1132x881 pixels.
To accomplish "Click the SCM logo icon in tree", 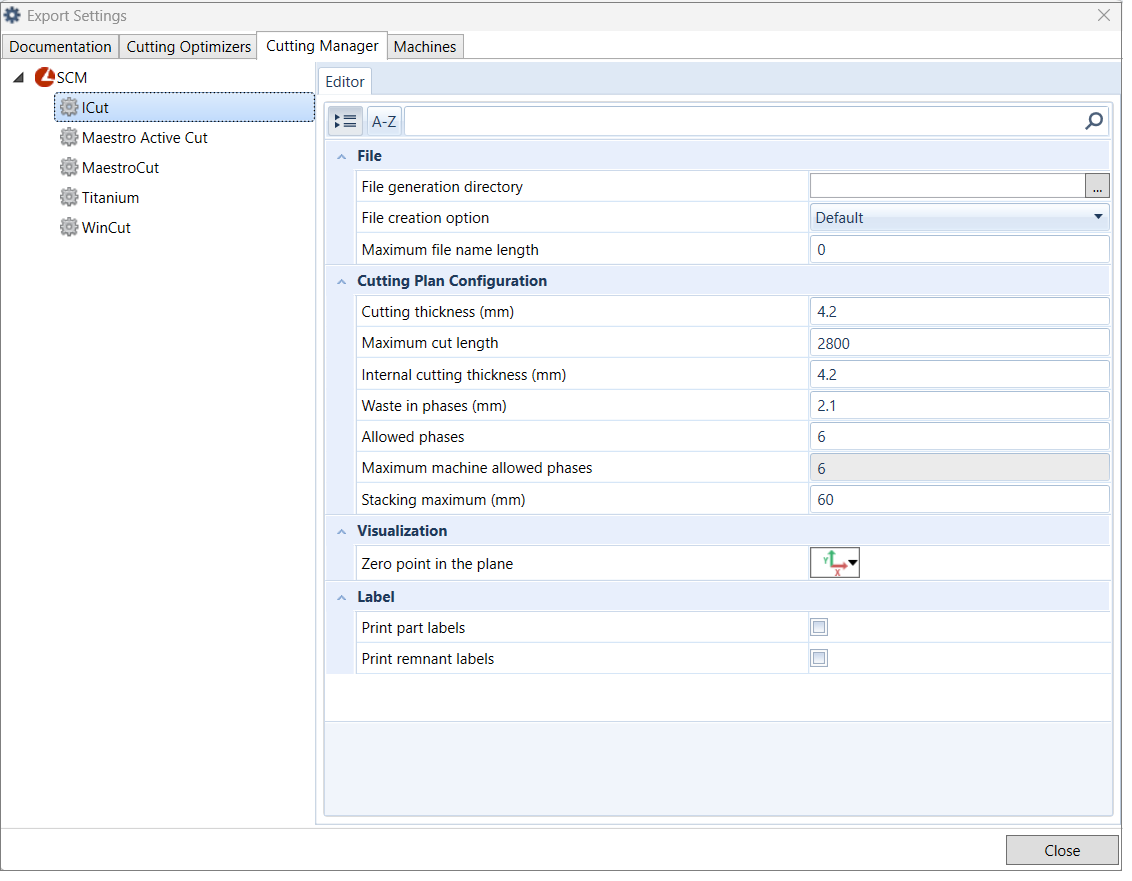I will (45, 77).
